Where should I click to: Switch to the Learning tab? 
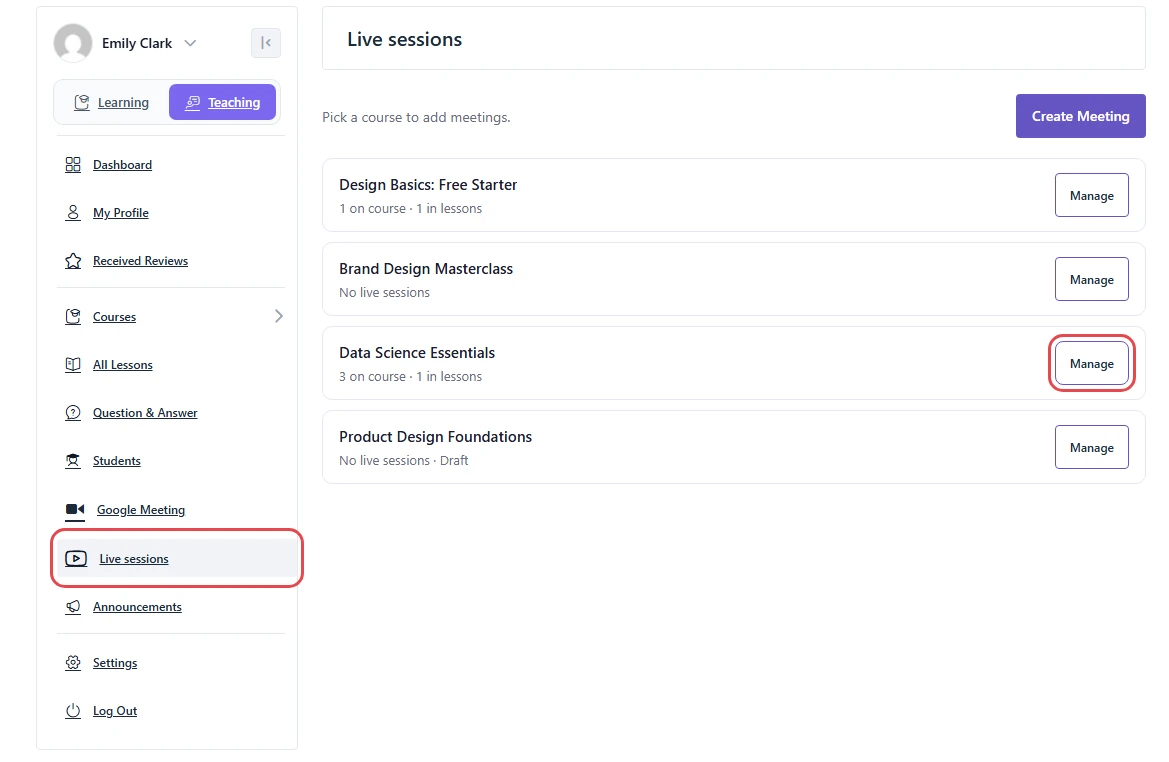click(111, 102)
